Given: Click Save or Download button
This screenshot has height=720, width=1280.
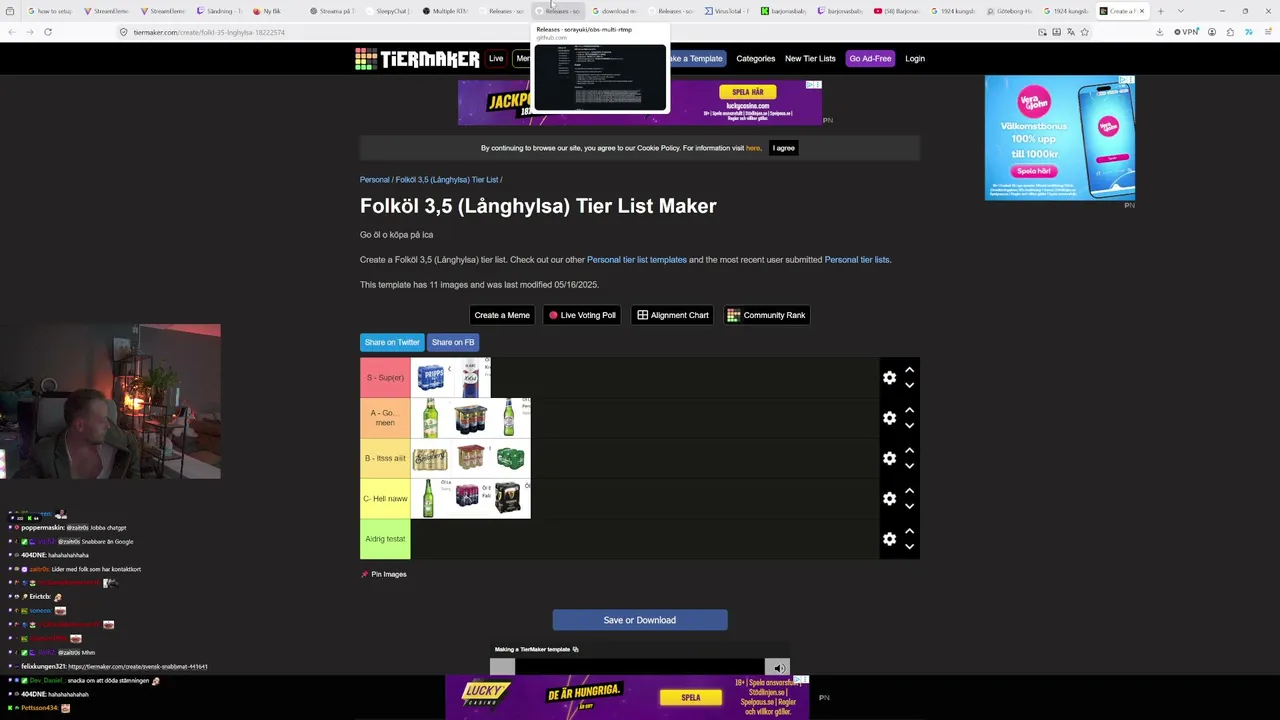Looking at the screenshot, I should [640, 620].
